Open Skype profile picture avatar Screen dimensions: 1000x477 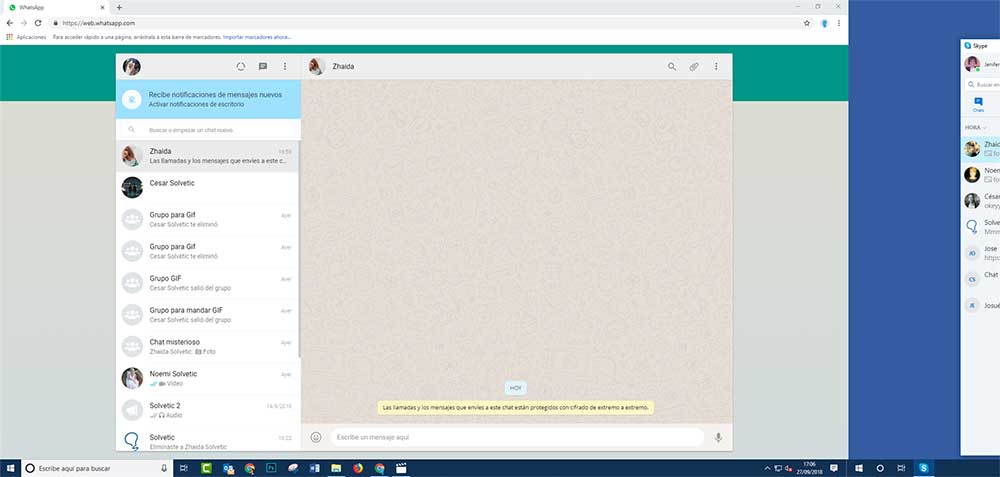(972, 64)
